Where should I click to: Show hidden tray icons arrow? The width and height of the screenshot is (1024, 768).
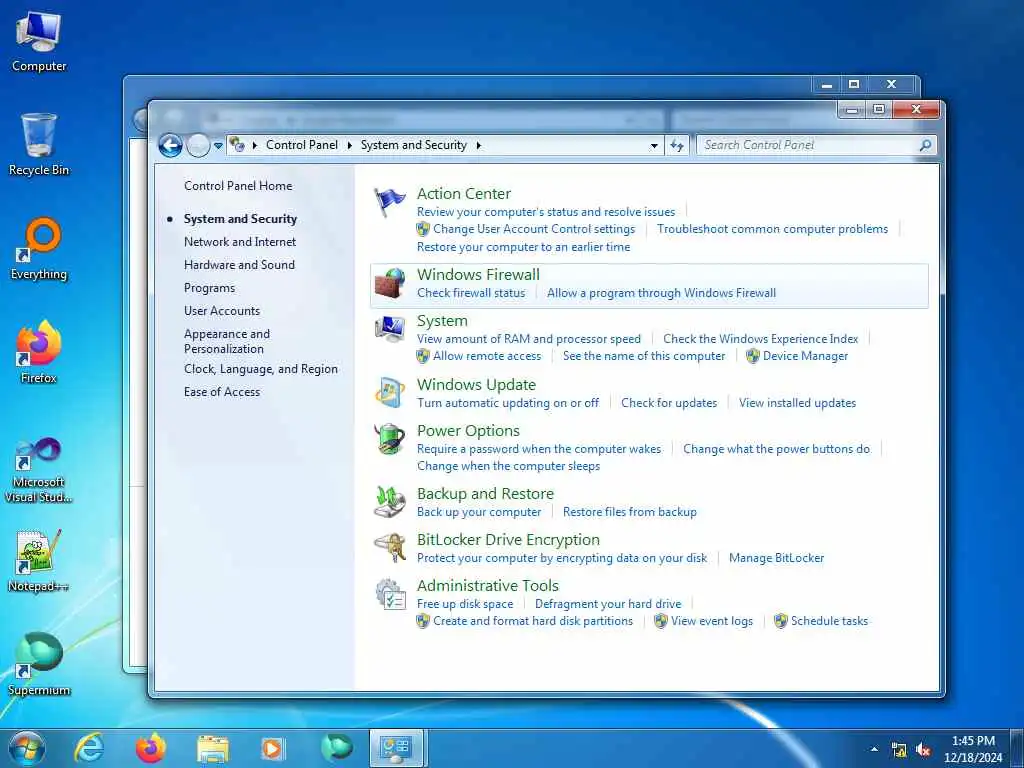[x=874, y=750]
